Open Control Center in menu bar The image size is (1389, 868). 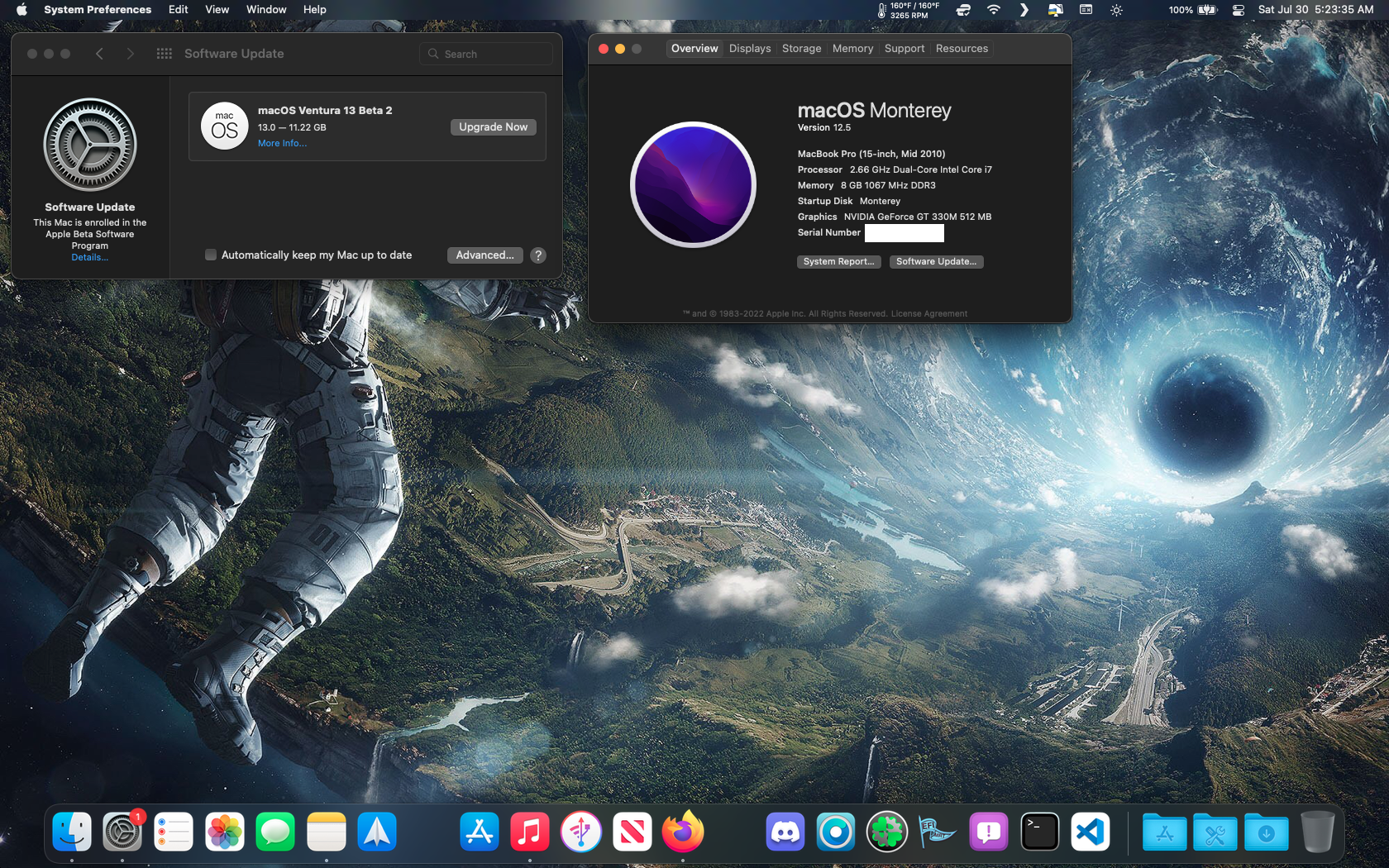1238,10
